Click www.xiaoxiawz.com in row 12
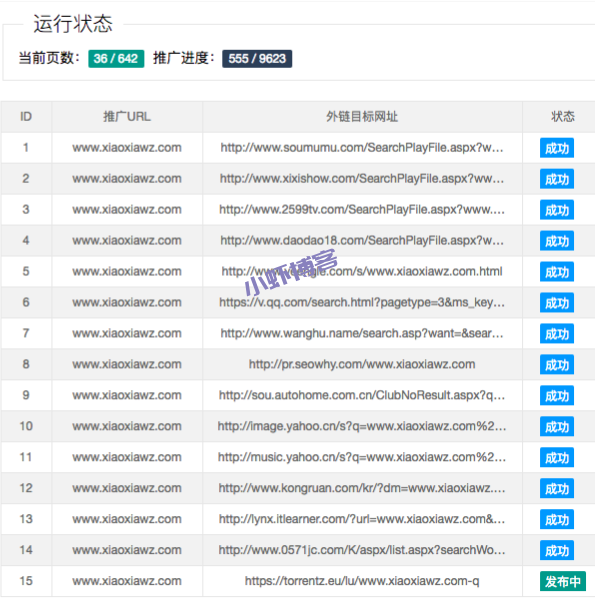The height and width of the screenshot is (599, 595). 127,488
